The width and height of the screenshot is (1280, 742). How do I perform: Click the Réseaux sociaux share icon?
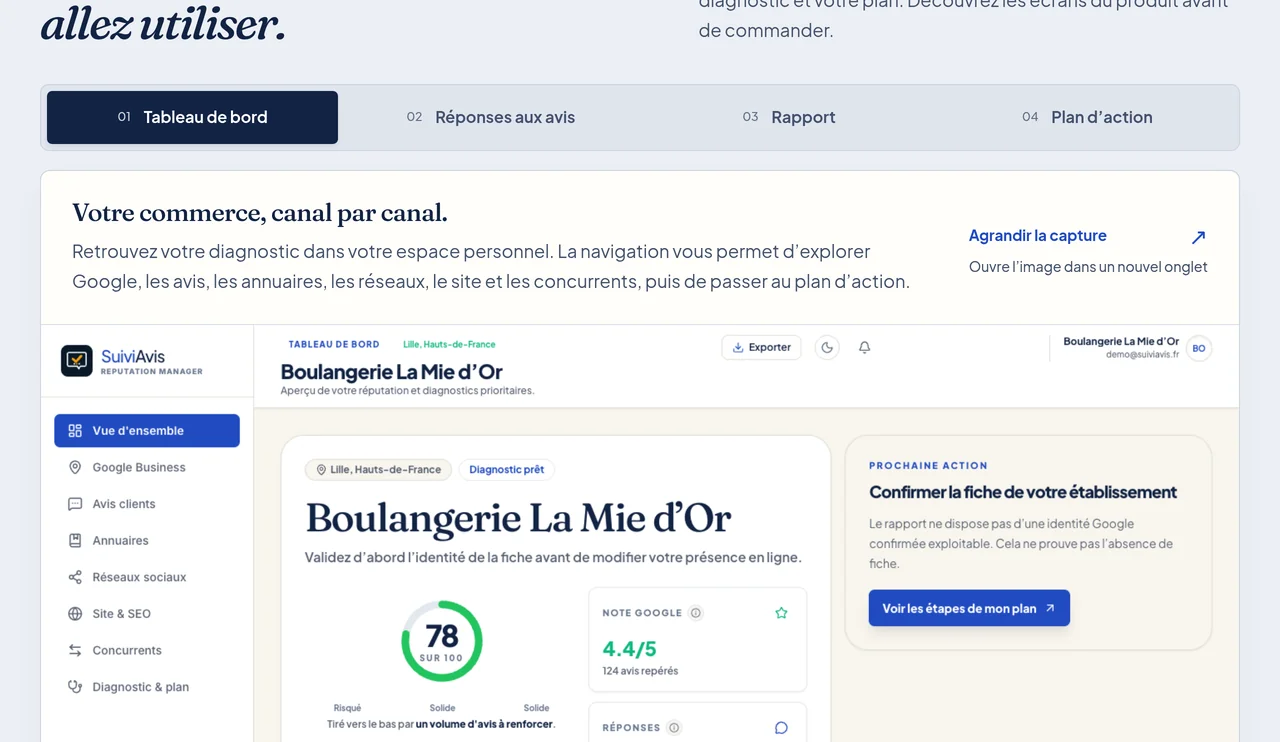tap(75, 577)
